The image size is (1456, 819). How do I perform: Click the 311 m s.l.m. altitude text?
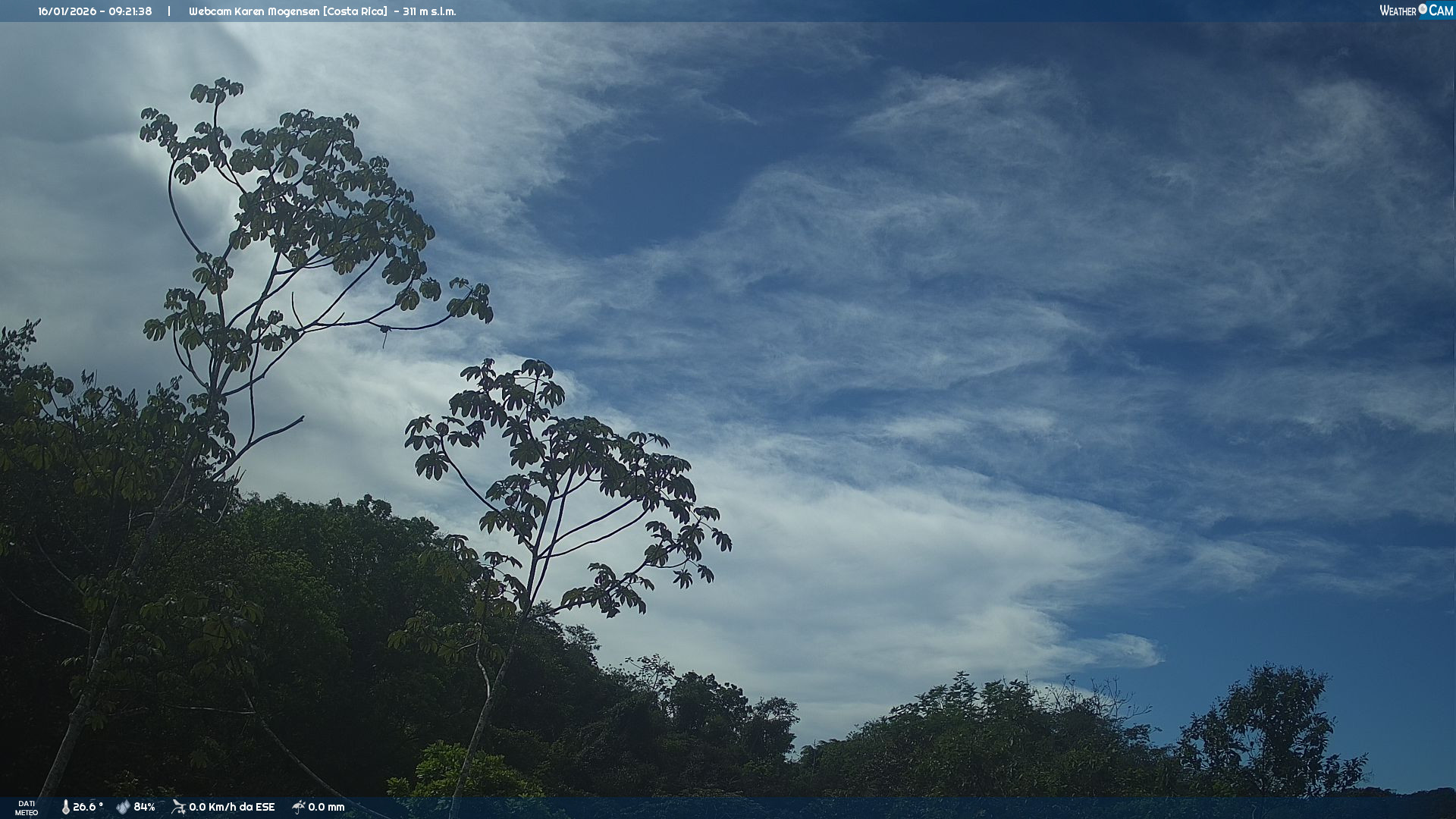[x=429, y=11]
